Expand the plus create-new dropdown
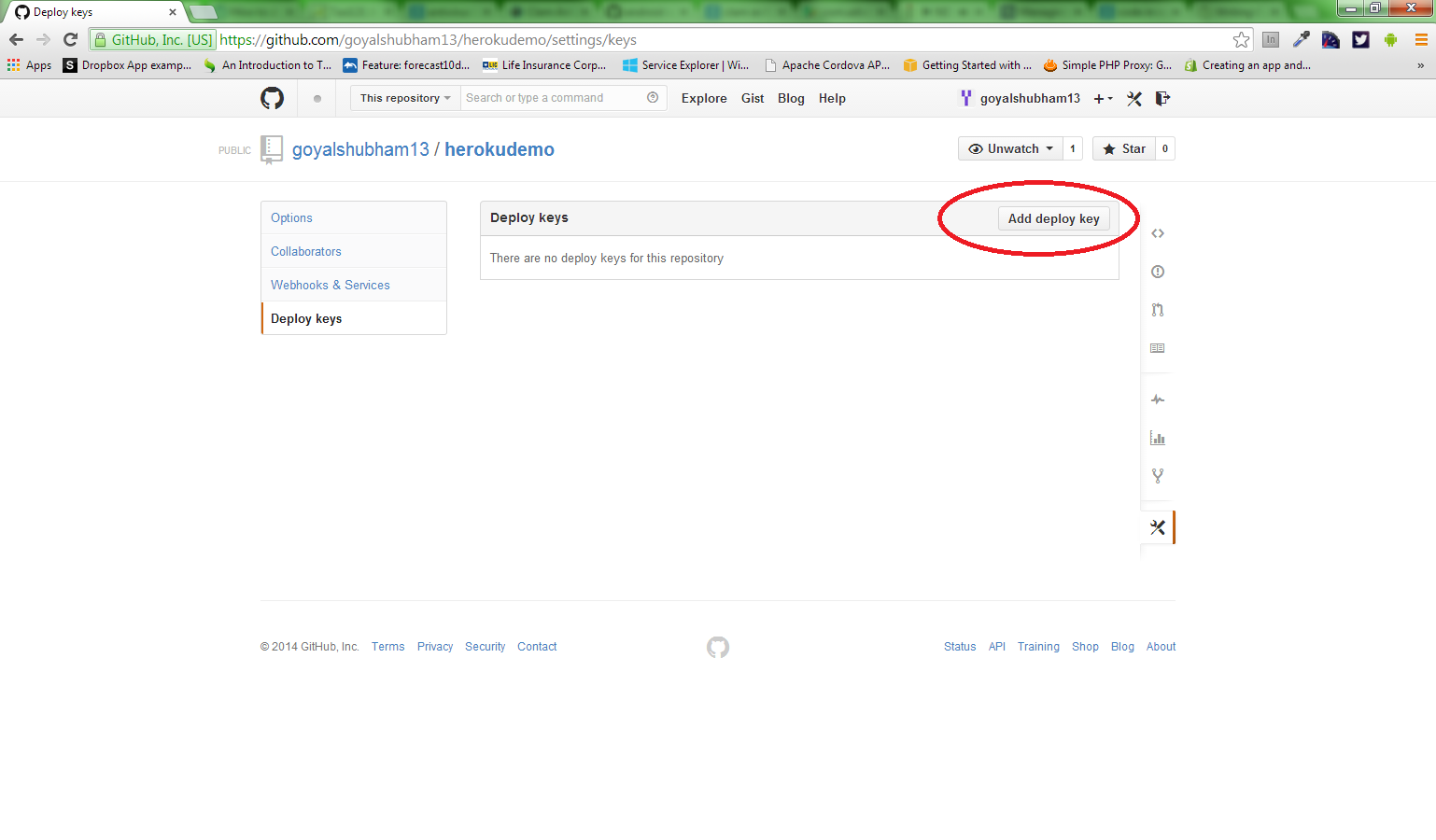Screen dimensions: 1436x840 click(x=1103, y=99)
